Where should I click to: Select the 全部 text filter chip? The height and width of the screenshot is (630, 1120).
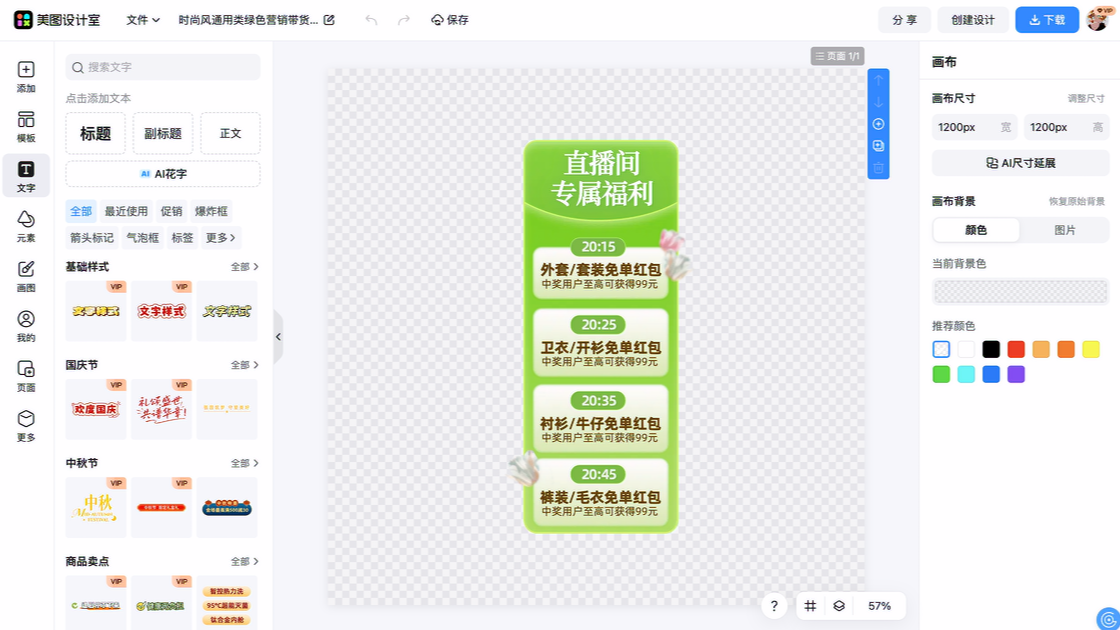point(81,211)
